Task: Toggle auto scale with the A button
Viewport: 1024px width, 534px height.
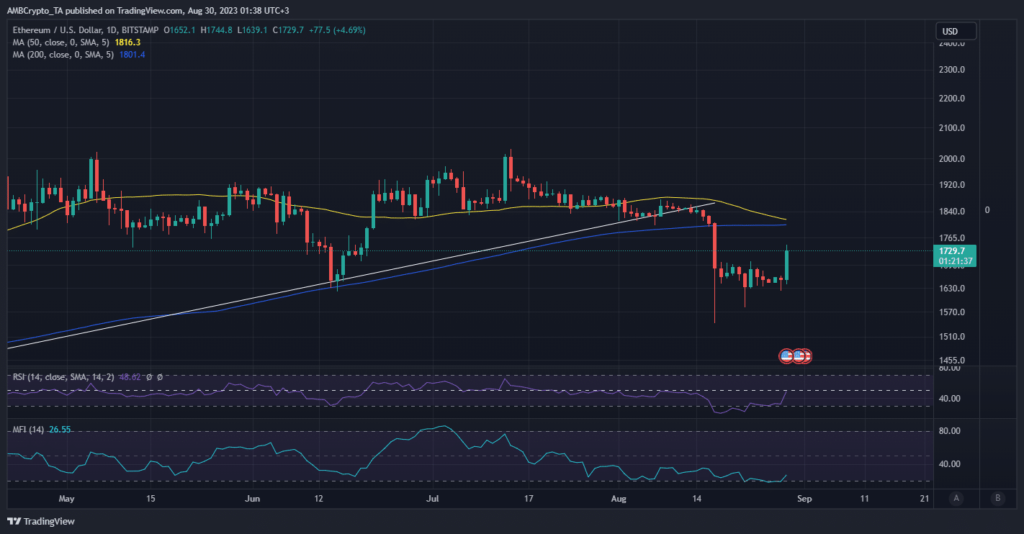Action: click(957, 498)
